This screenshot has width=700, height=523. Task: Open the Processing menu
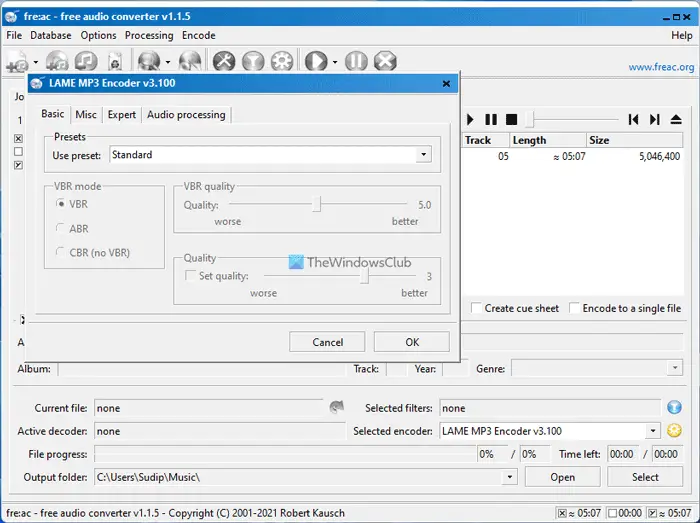[x=149, y=35]
